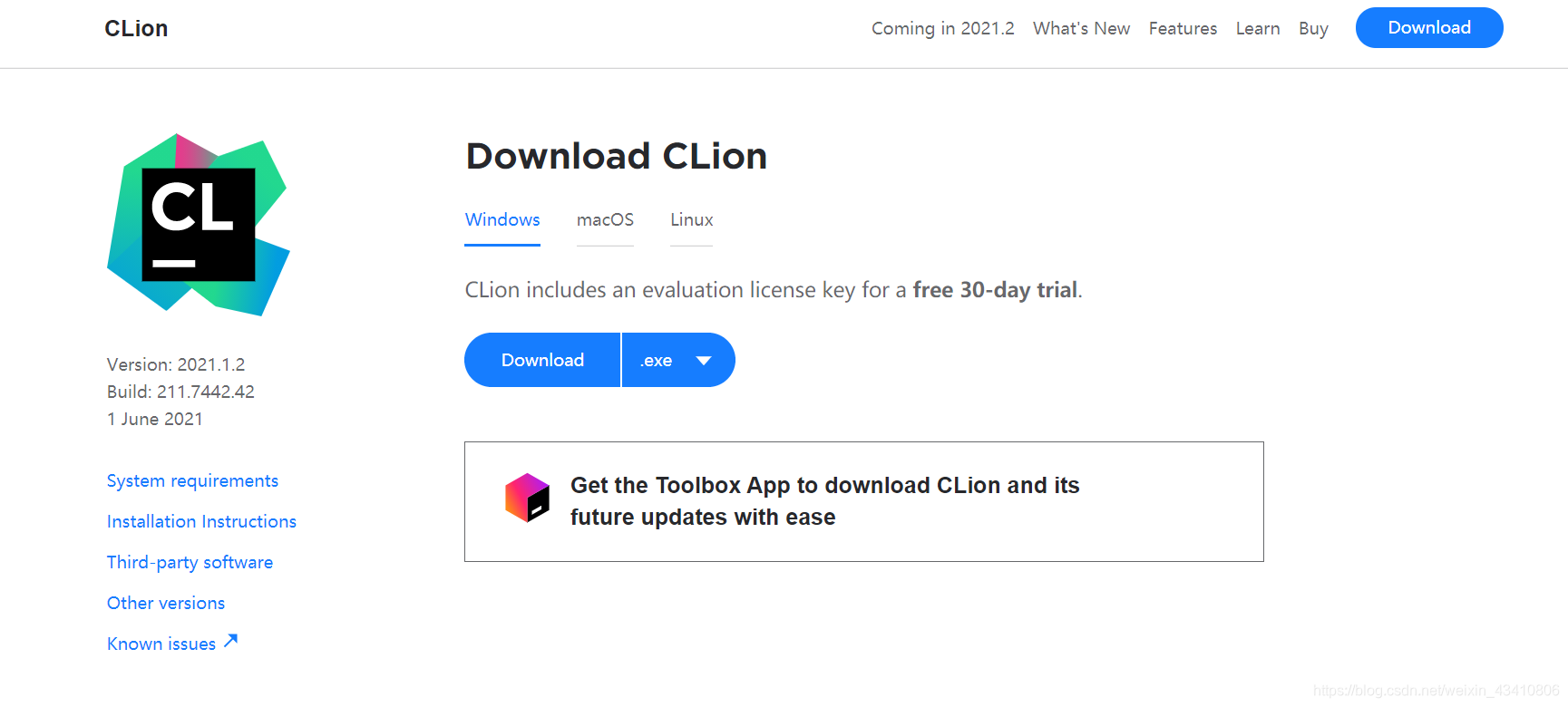This screenshot has height=707, width=1568.
Task: Open the What's New menu item
Action: pos(1080,28)
